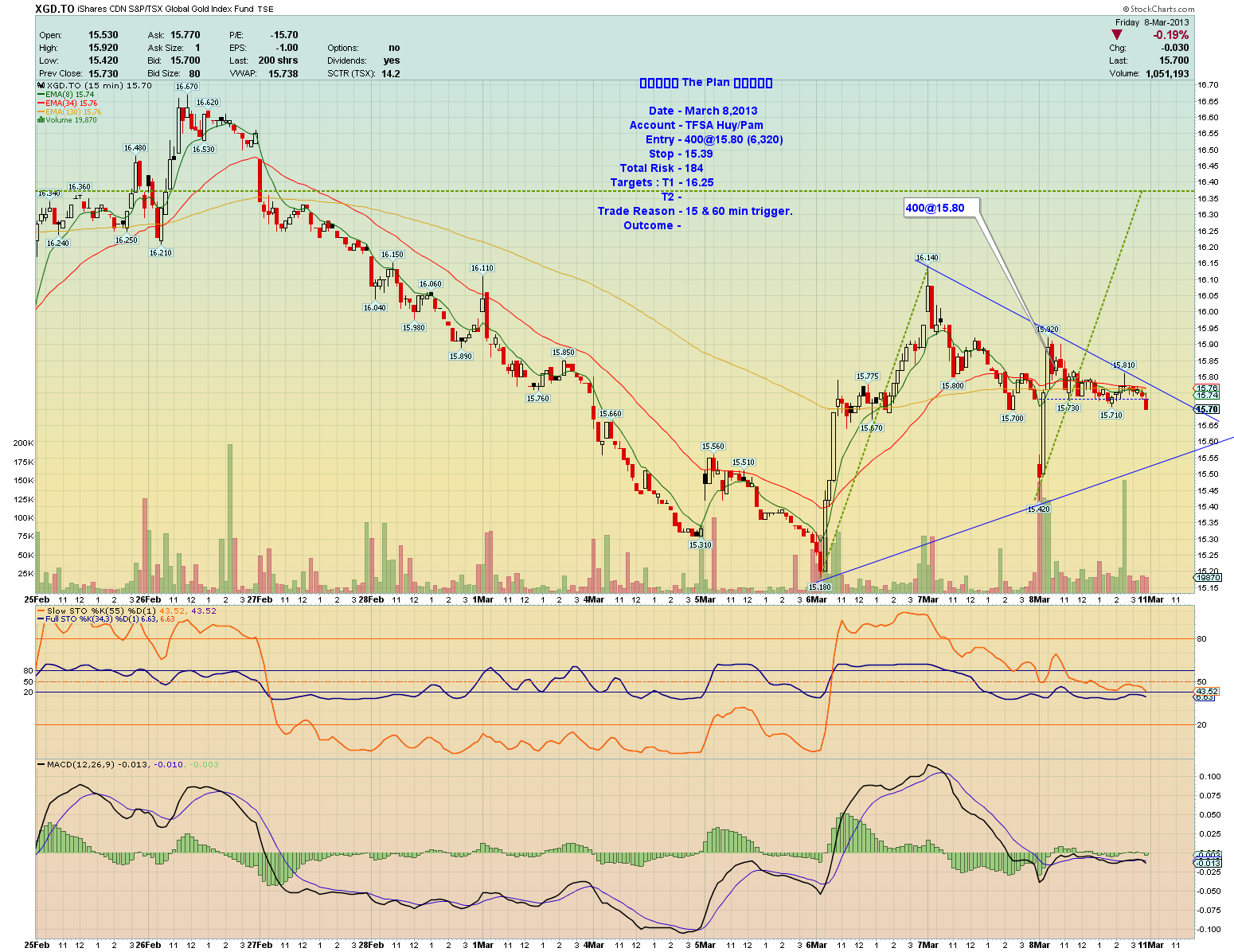Click the Volume value 1,051,193
The width and height of the screenshot is (1234, 952).
click(1167, 73)
